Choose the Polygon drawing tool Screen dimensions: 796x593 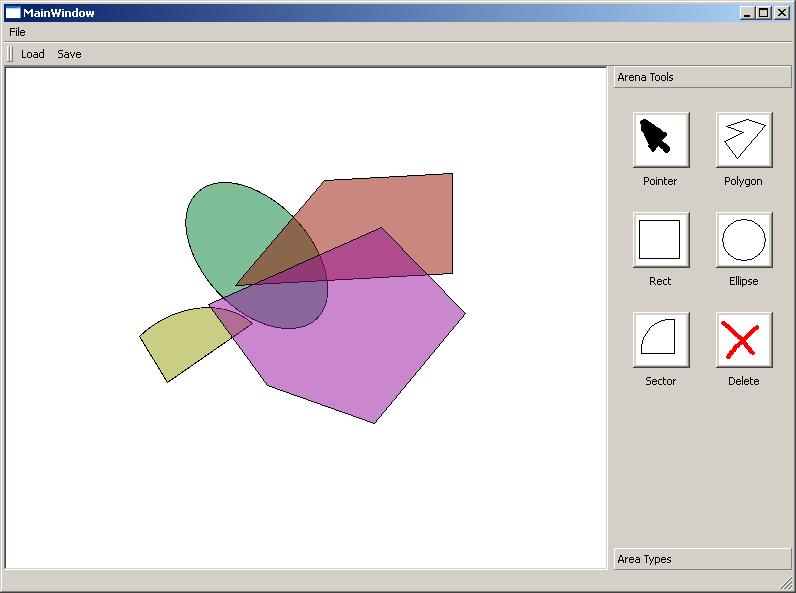(744, 140)
